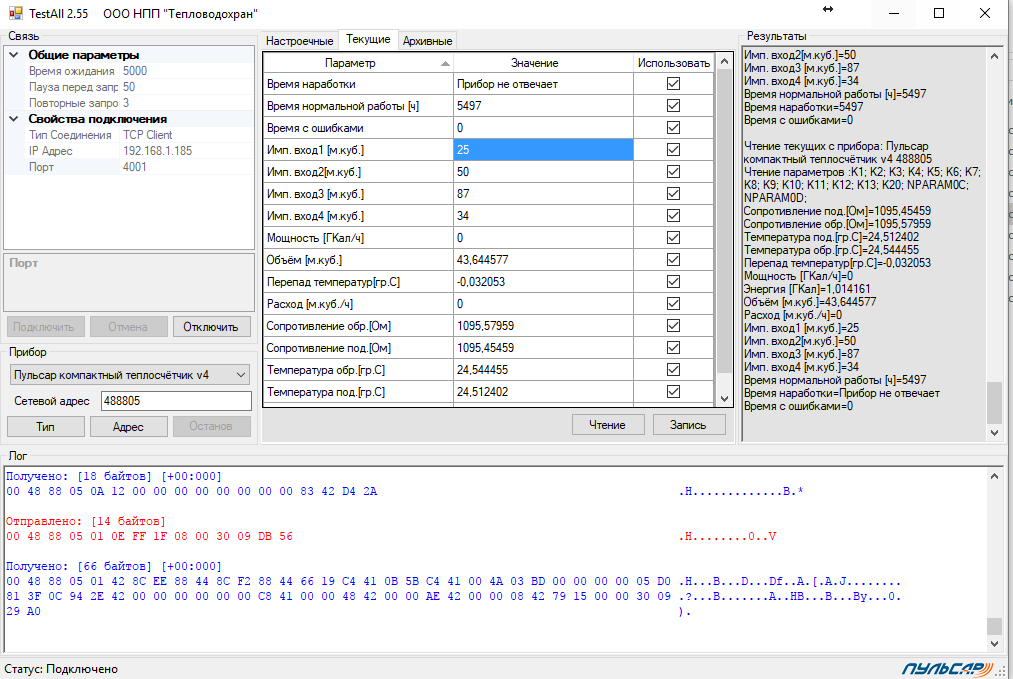Uncheck the Время с ошибками checkbox

click(x=673, y=127)
